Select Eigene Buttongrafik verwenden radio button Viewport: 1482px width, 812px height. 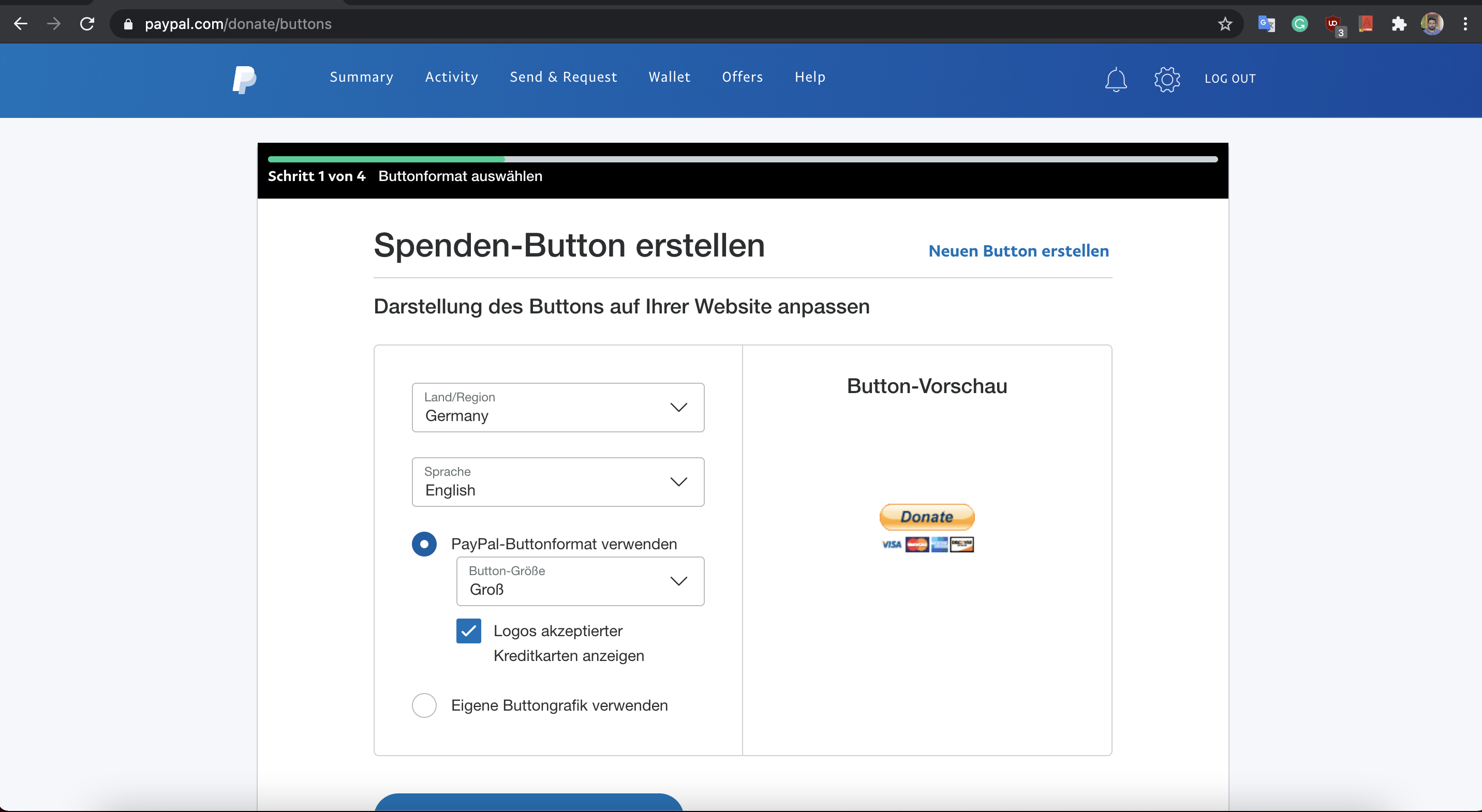[424, 705]
